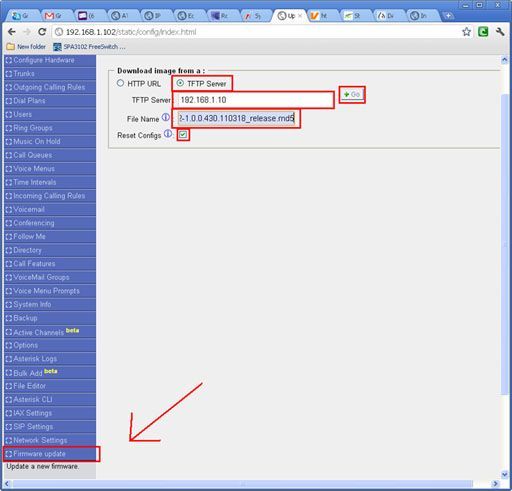Open System Info in sidebar
The image size is (512, 491).
tap(50, 305)
